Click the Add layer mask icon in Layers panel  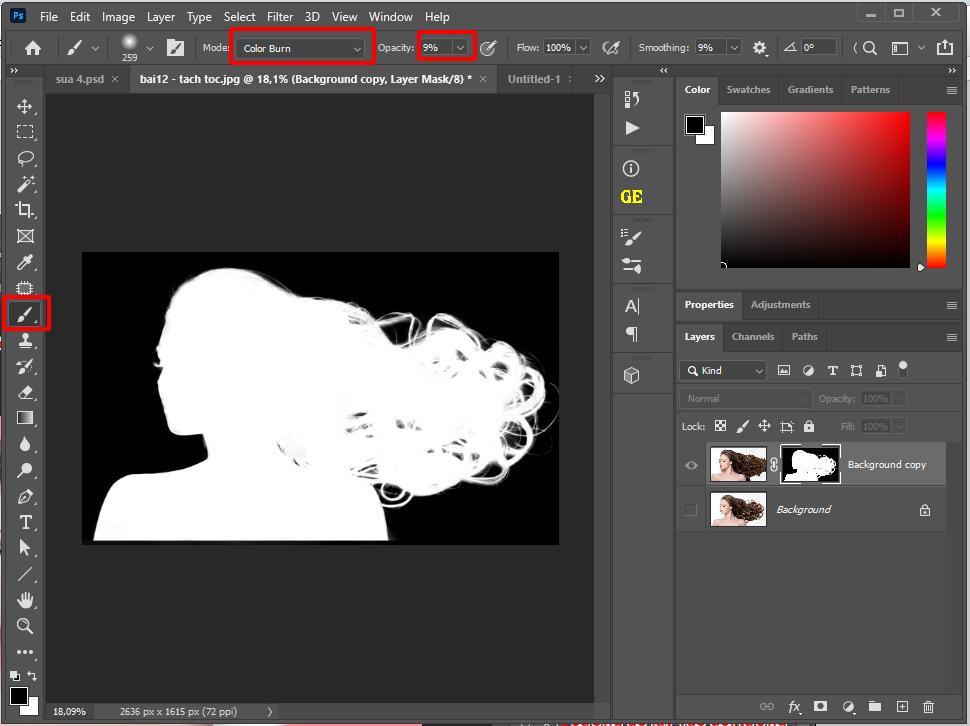coord(821,707)
